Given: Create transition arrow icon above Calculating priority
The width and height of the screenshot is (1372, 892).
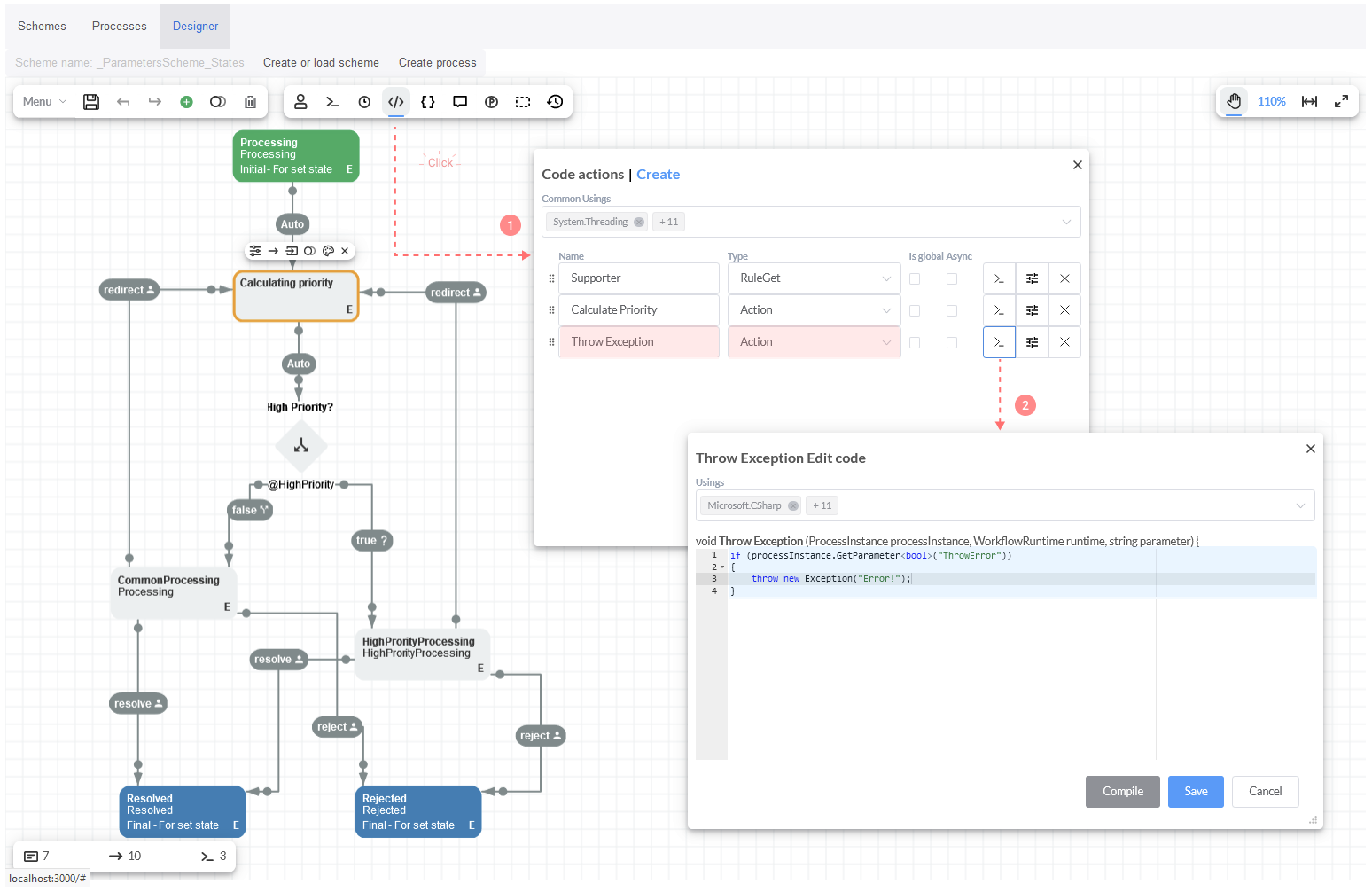Looking at the screenshot, I should [273, 251].
